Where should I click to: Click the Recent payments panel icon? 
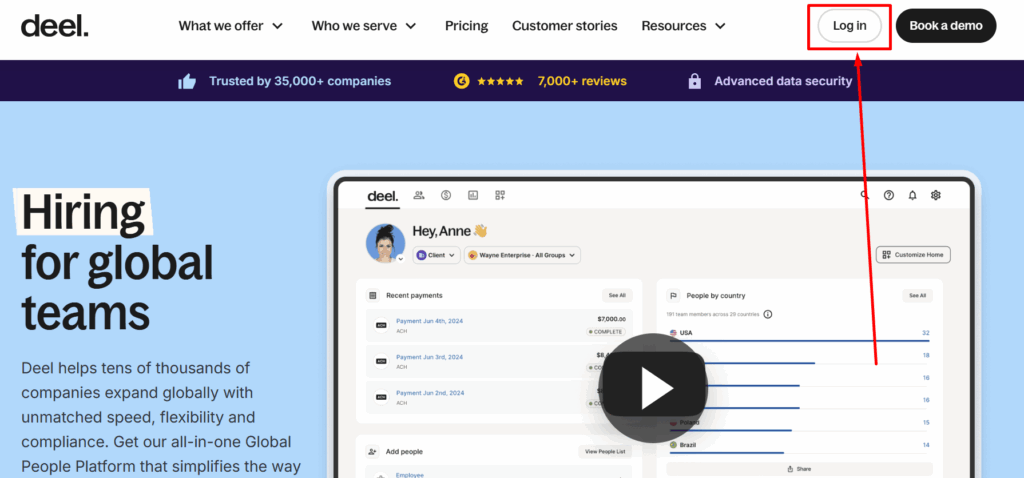(373, 296)
